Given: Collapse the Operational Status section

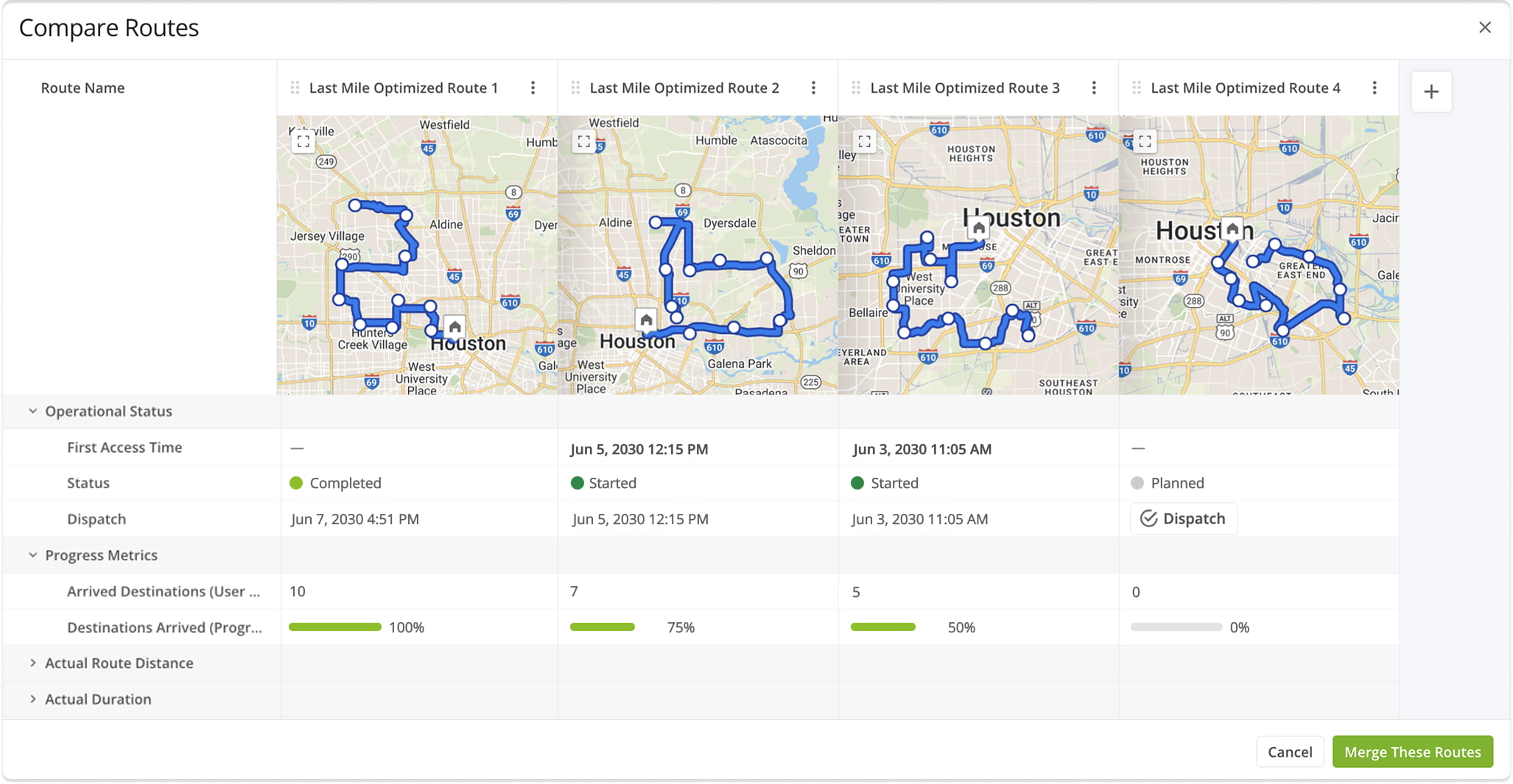Looking at the screenshot, I should [x=33, y=412].
